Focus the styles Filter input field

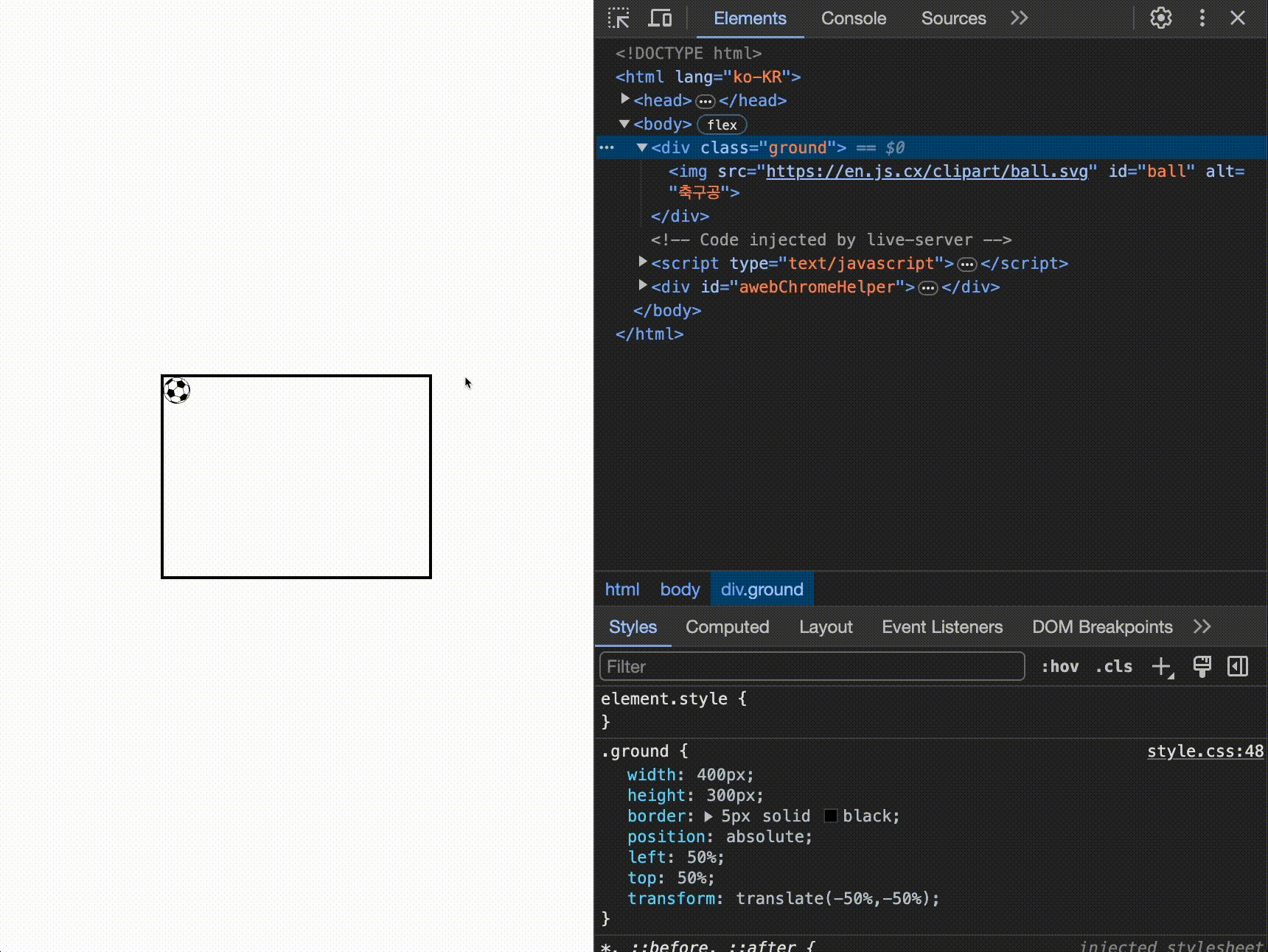(812, 667)
